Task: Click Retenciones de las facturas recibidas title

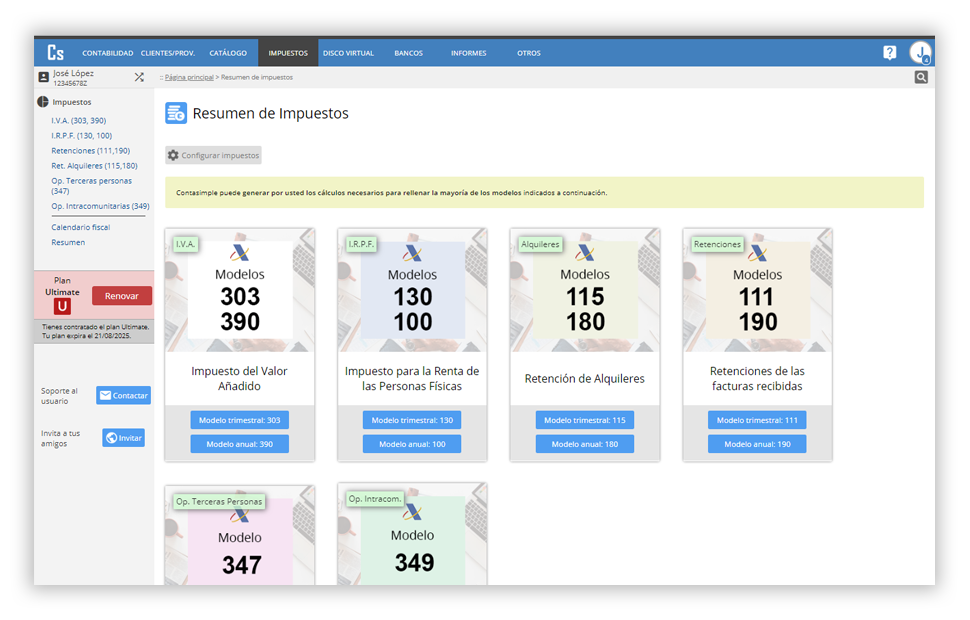Action: 757,379
